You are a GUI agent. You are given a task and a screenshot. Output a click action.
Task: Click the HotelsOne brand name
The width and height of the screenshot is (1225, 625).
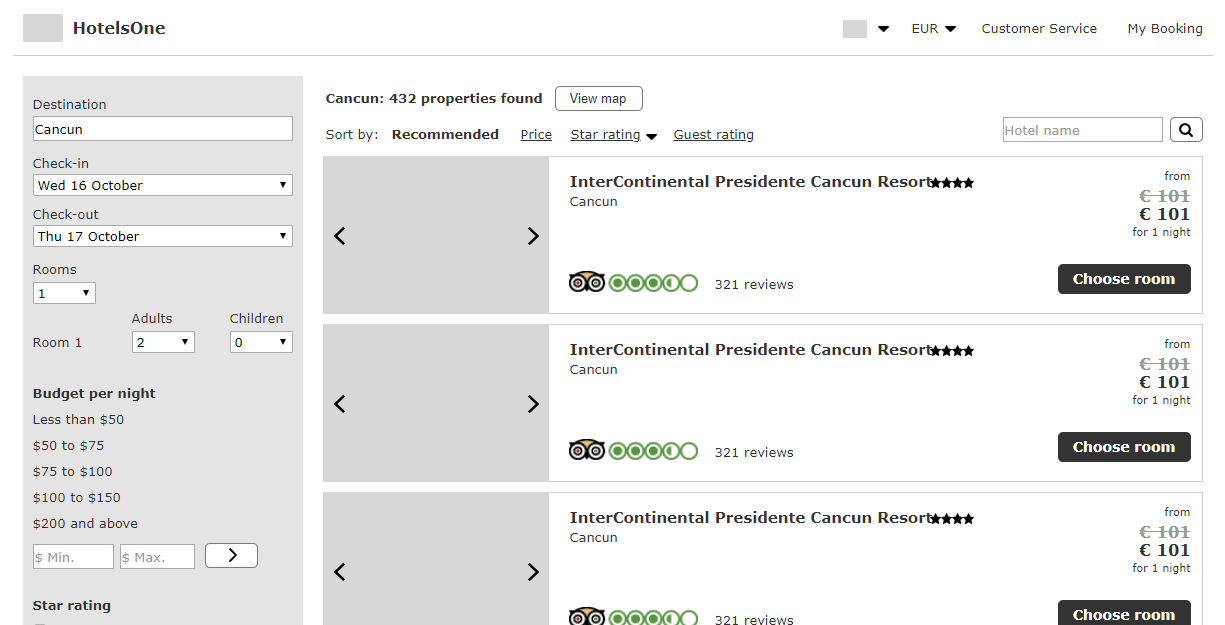[x=119, y=28]
